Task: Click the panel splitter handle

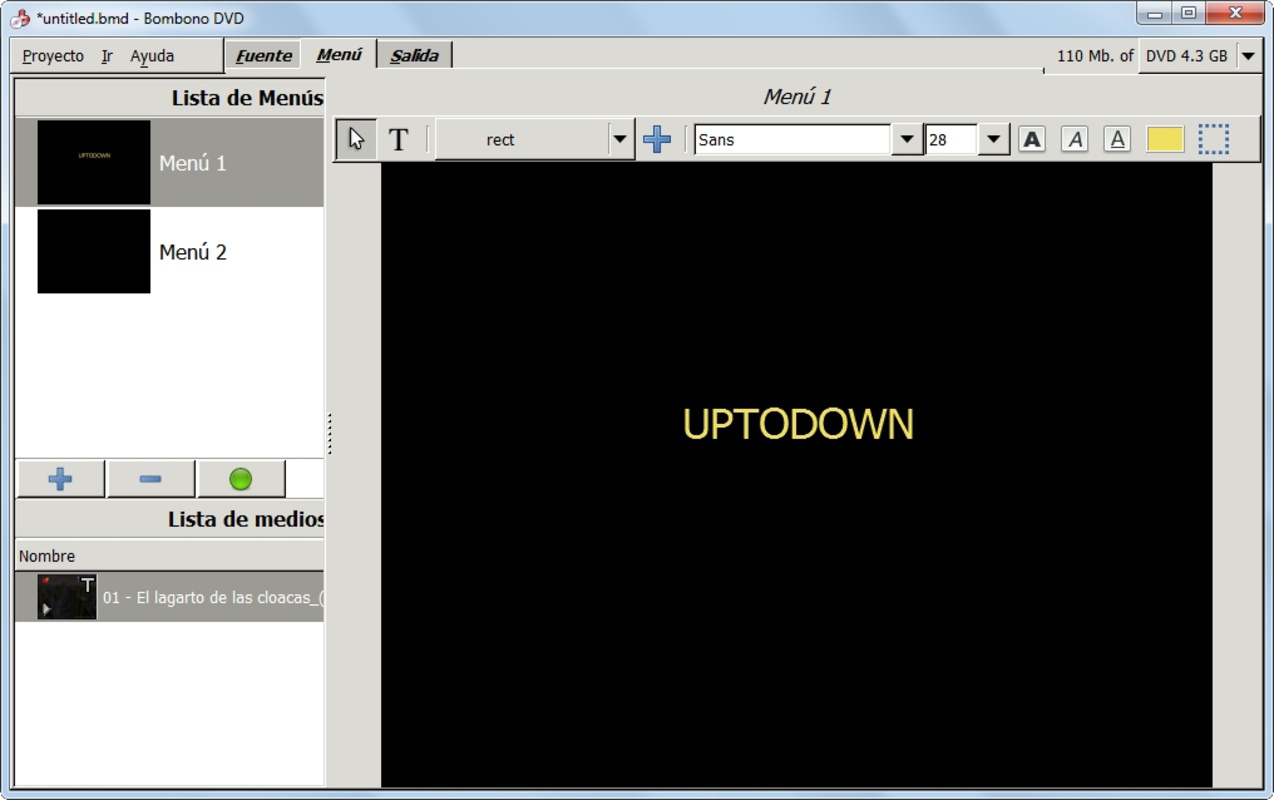Action: [329, 434]
